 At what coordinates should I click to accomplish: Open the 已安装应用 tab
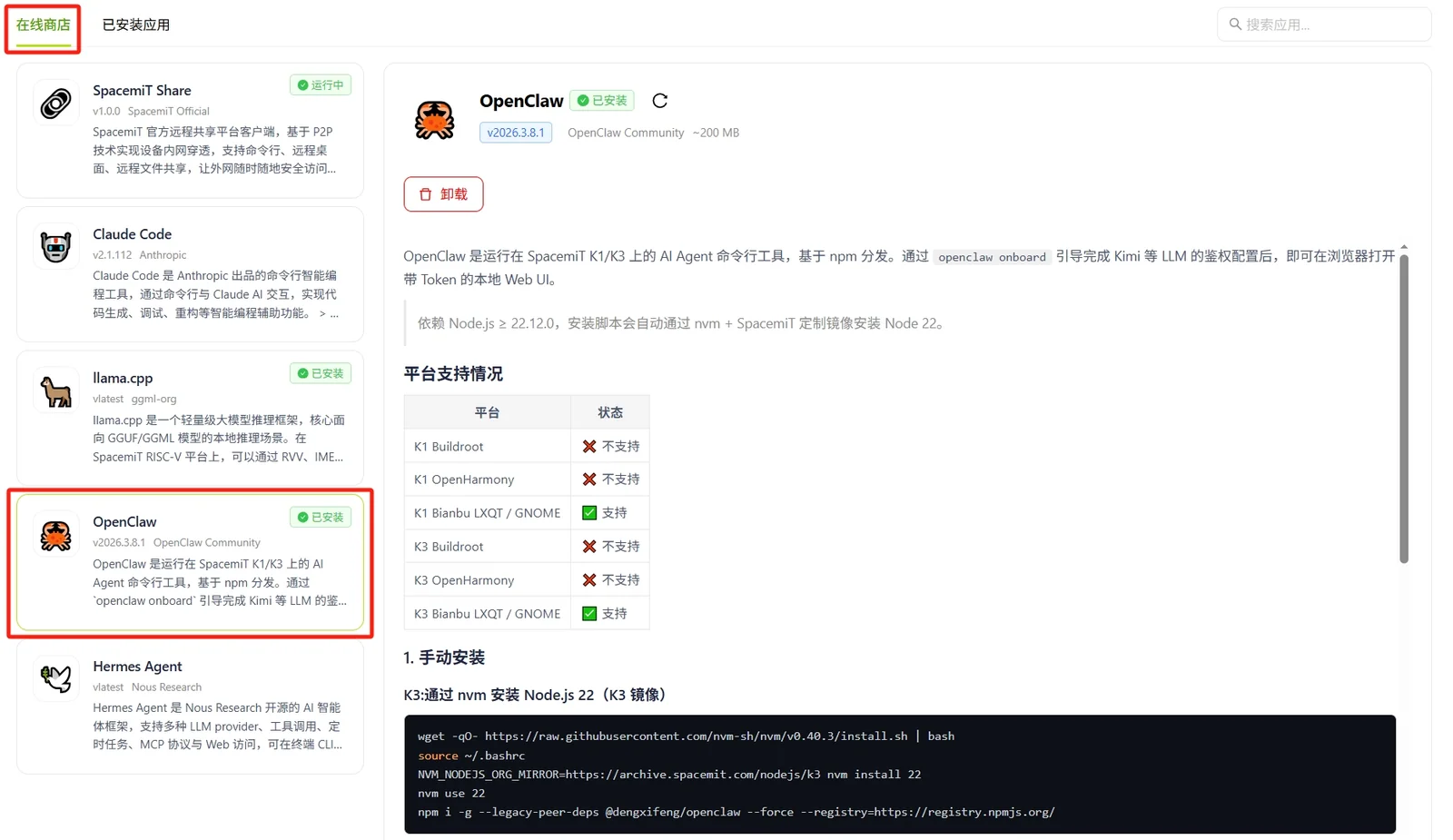pos(136,25)
